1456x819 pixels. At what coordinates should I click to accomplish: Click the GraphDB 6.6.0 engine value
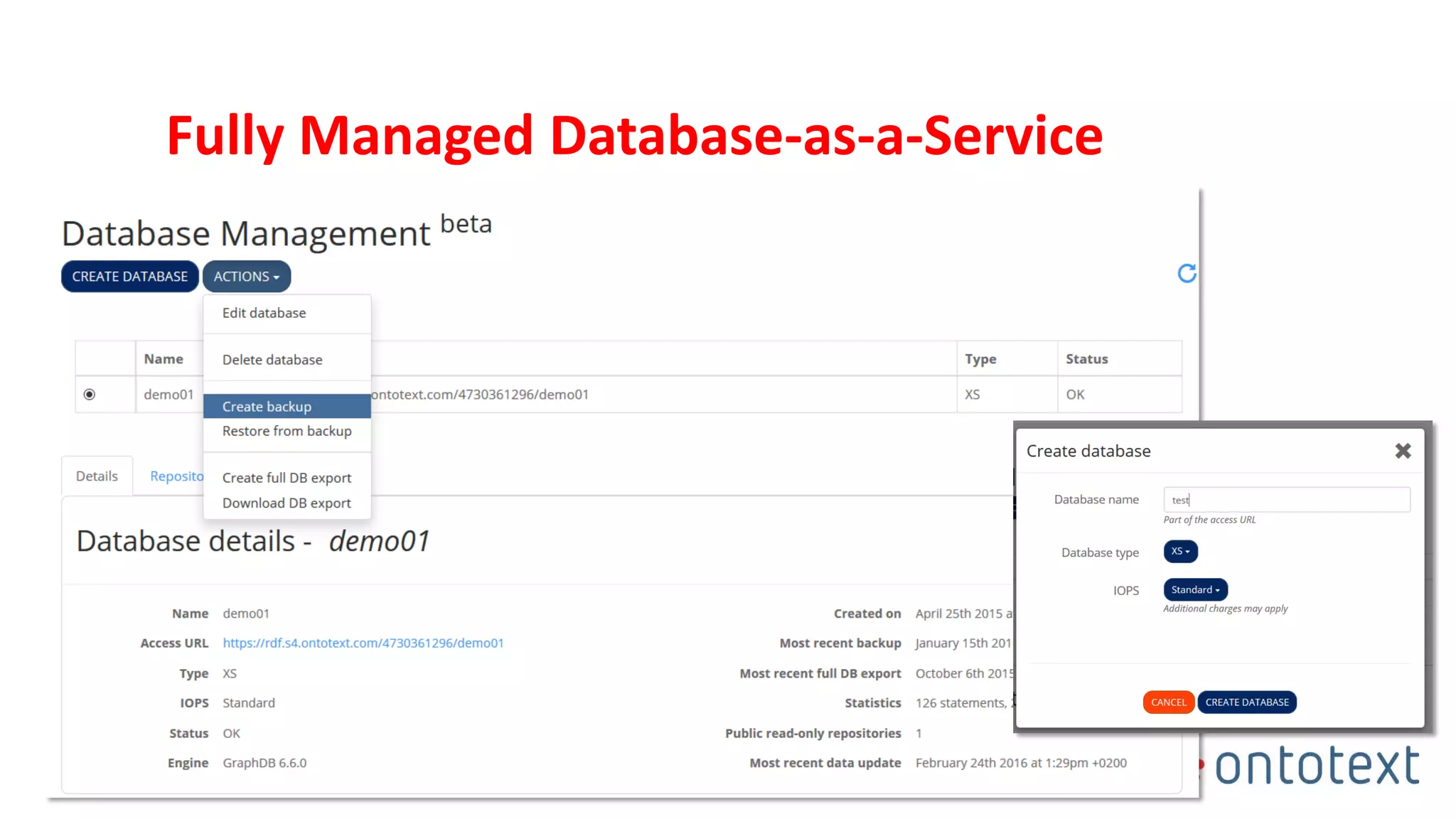pos(264,763)
